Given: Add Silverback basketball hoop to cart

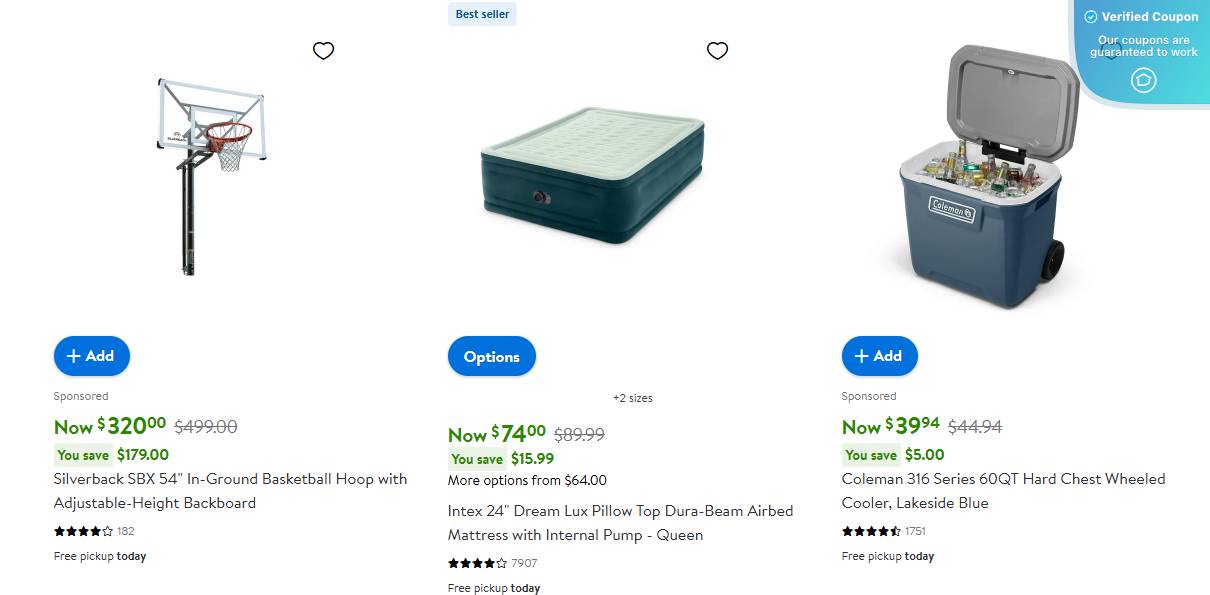Looking at the screenshot, I should point(91,355).
